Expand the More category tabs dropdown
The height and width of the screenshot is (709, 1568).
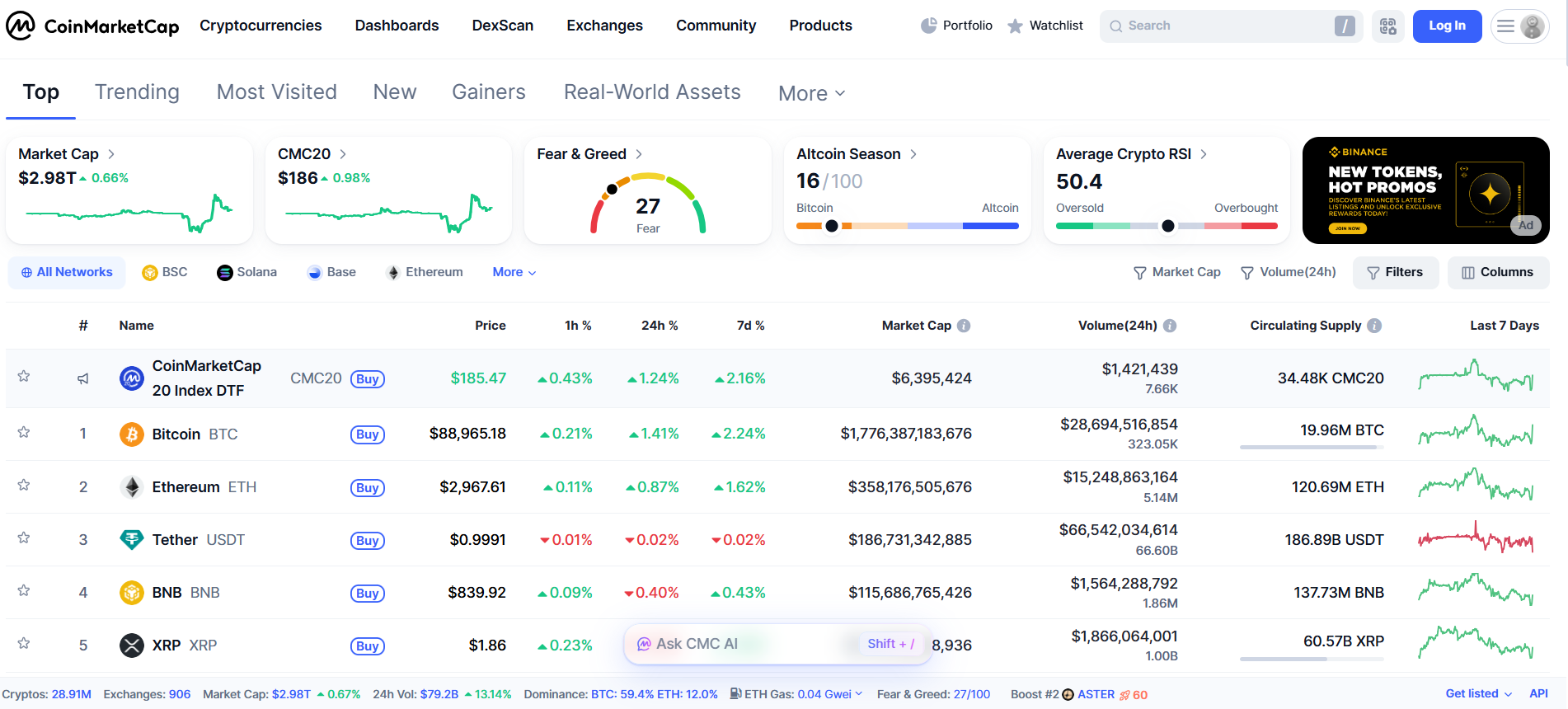coord(811,93)
